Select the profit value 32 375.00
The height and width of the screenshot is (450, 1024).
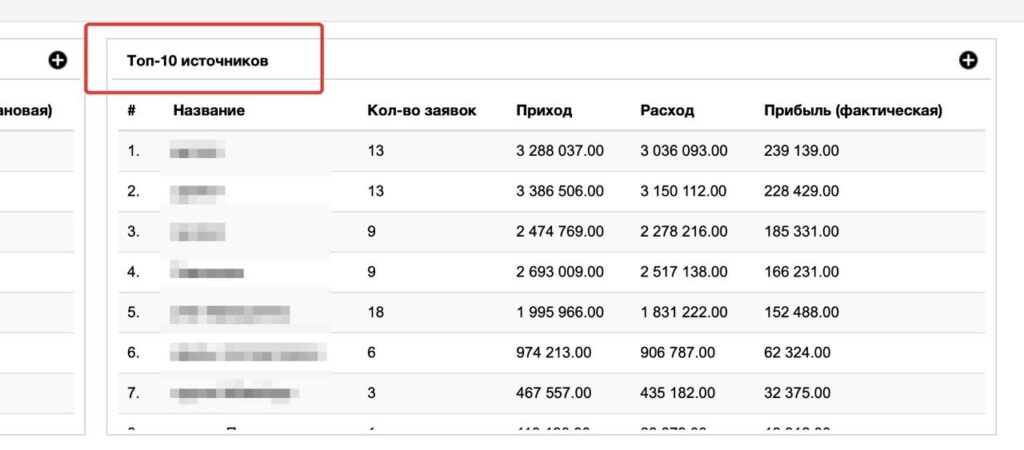coord(797,392)
